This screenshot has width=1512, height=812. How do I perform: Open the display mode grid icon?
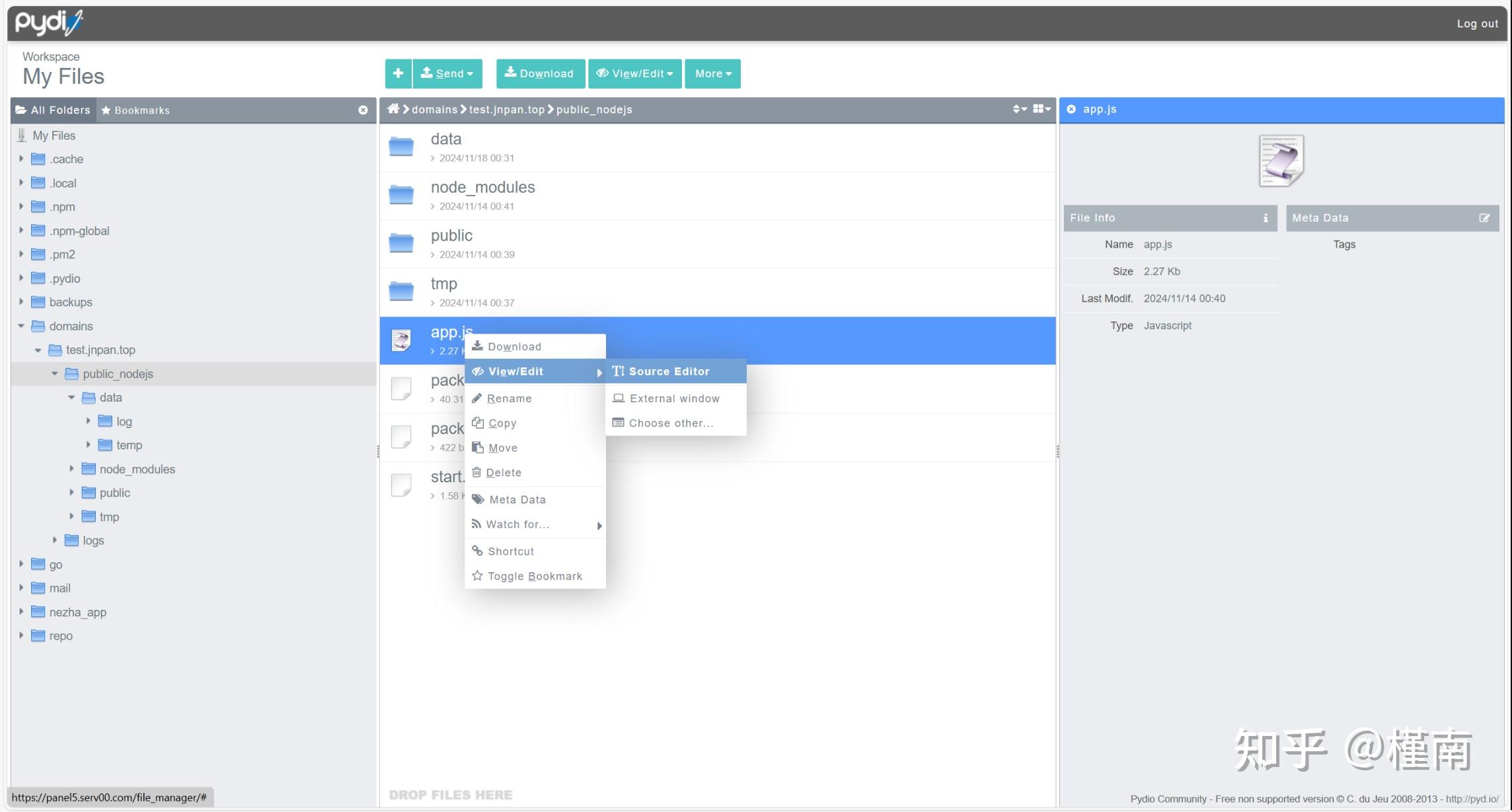pyautogui.click(x=1041, y=109)
